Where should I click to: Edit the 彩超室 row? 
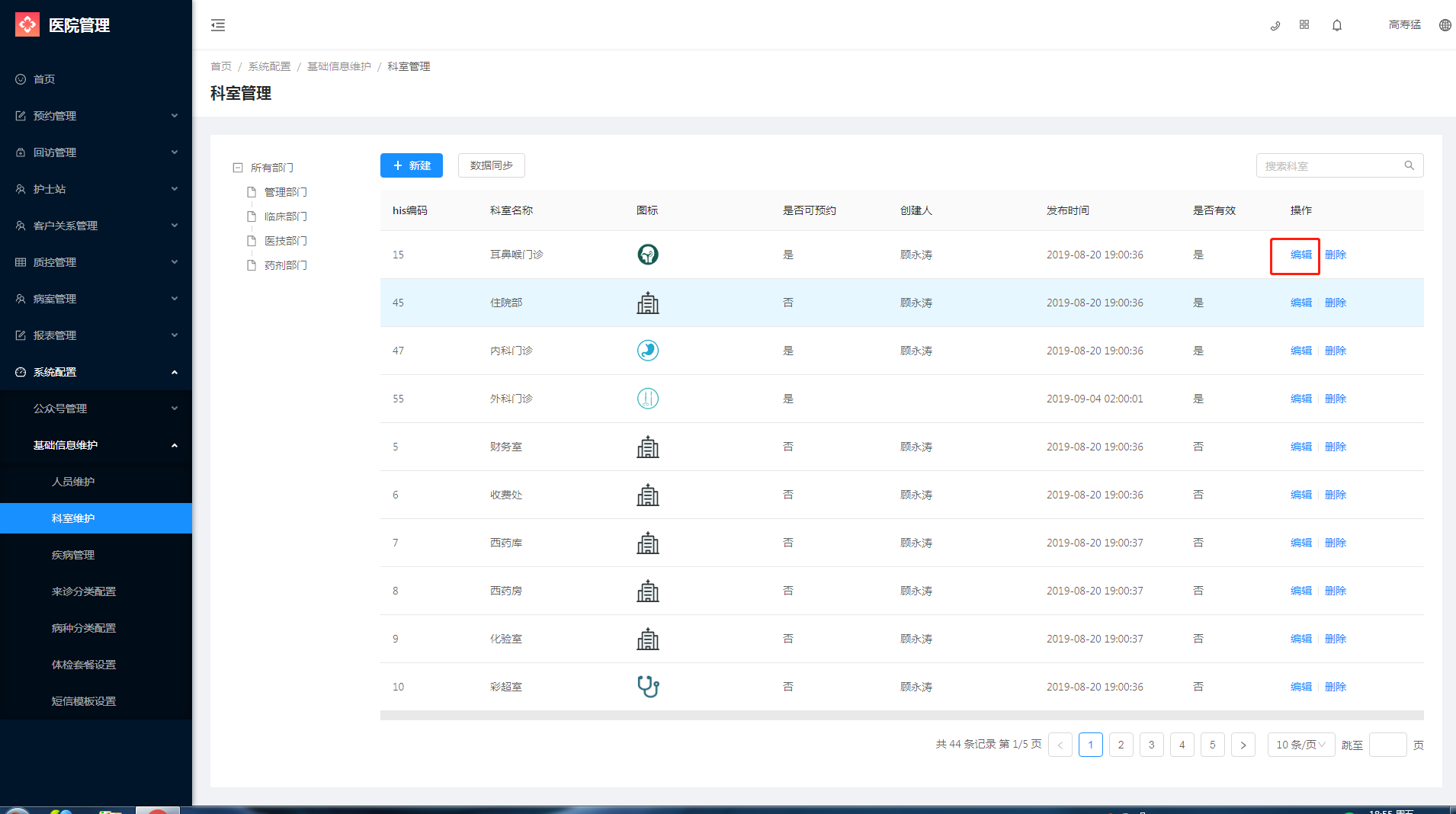click(1301, 687)
